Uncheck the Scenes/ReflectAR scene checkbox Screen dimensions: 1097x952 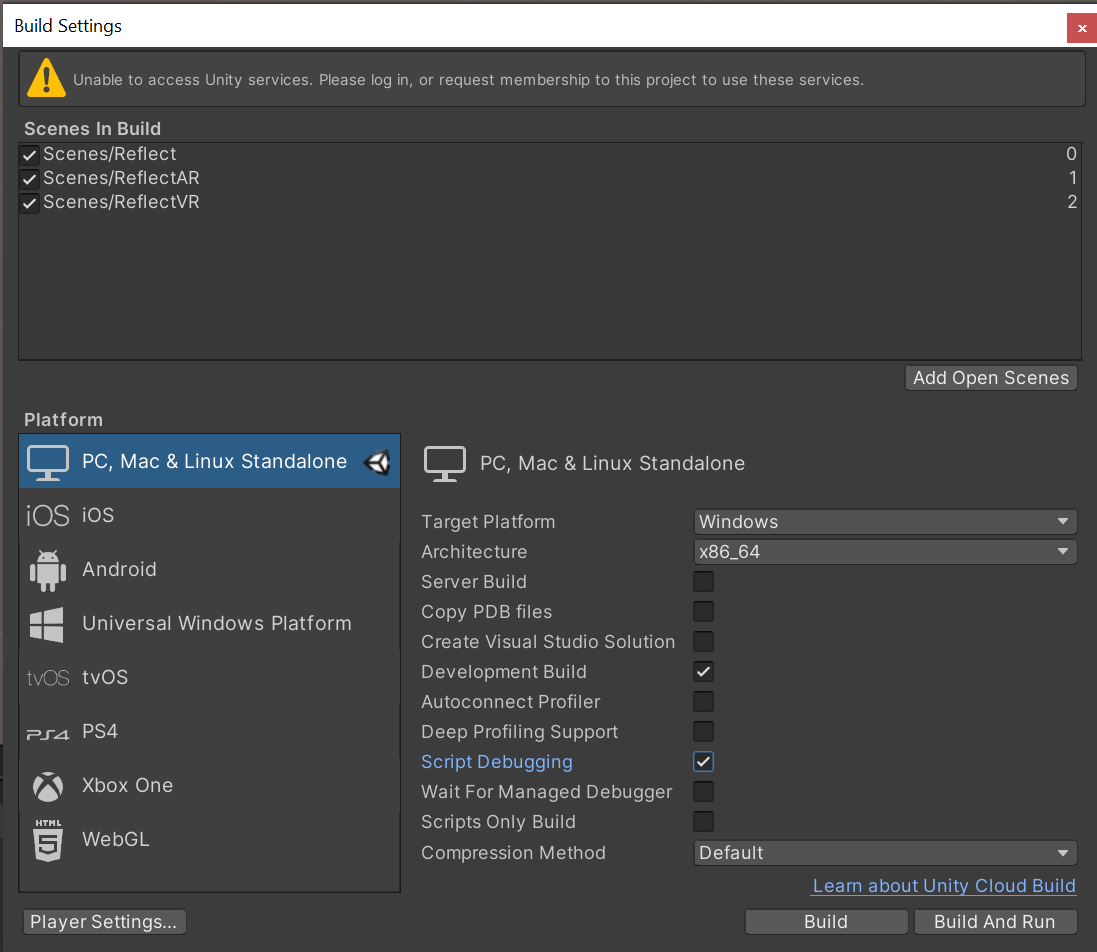point(30,179)
